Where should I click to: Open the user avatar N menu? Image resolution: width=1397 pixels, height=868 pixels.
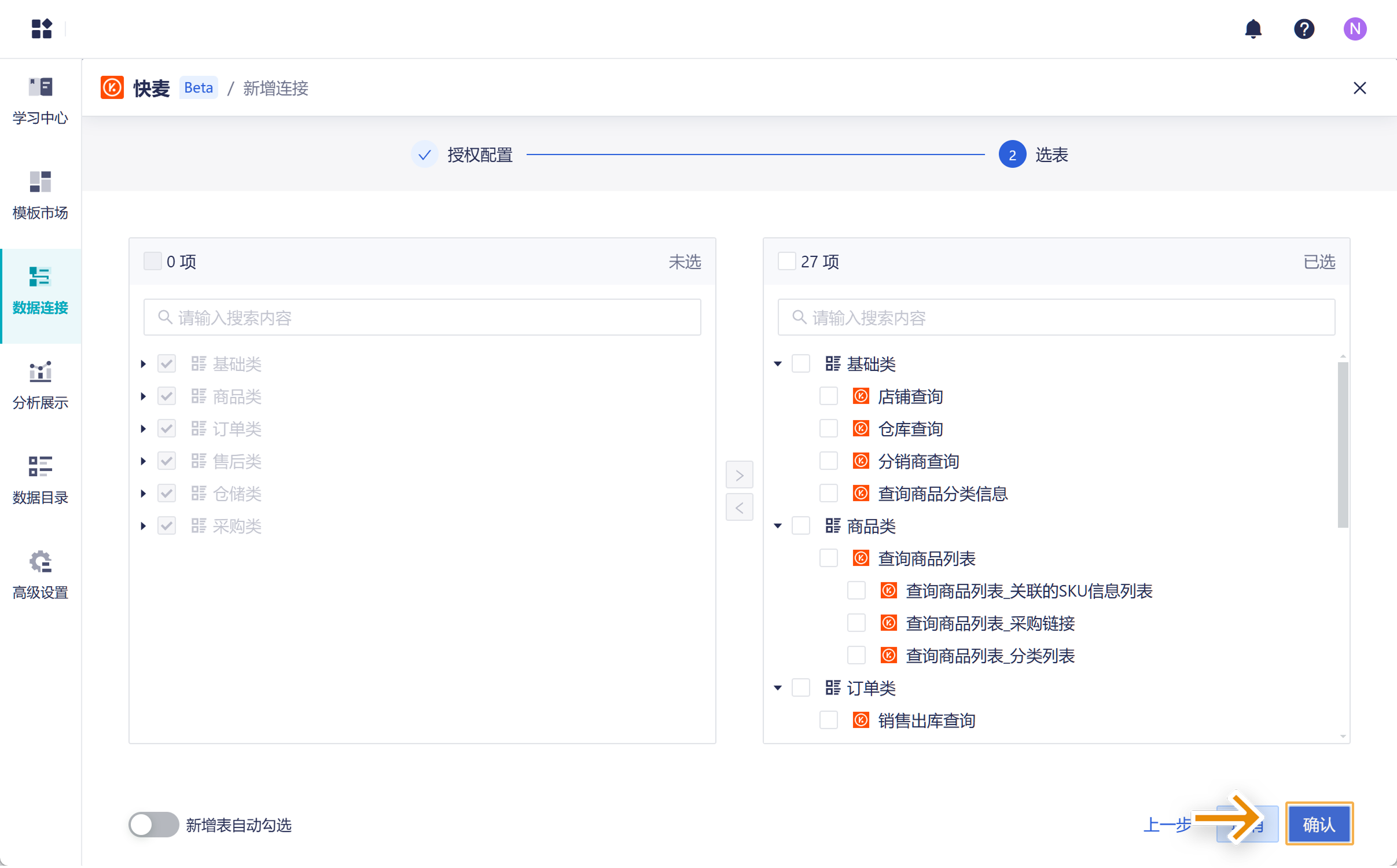coord(1355,29)
